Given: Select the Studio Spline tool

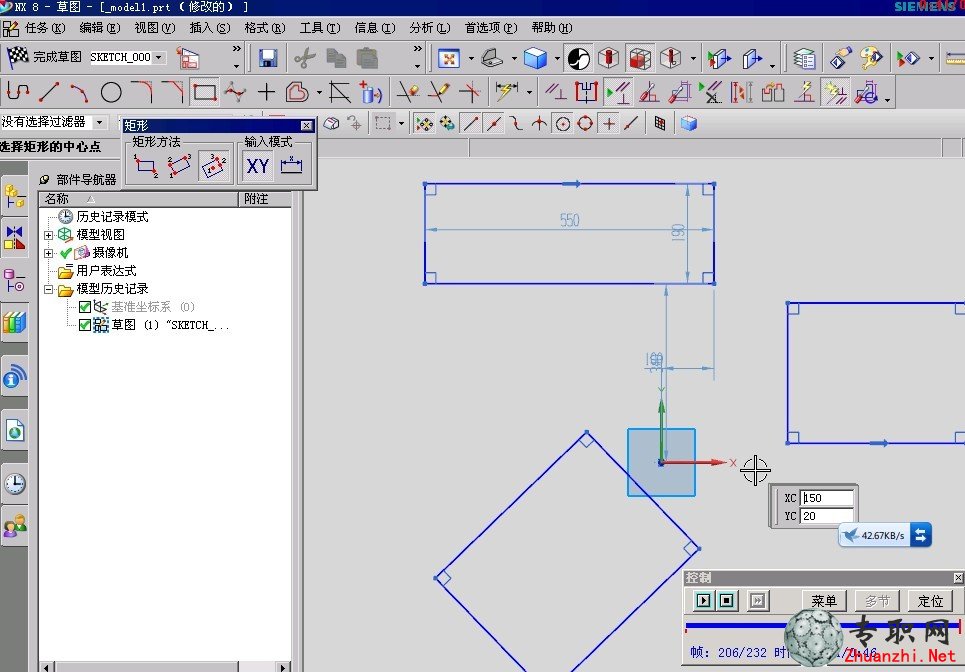Looking at the screenshot, I should point(235,92).
